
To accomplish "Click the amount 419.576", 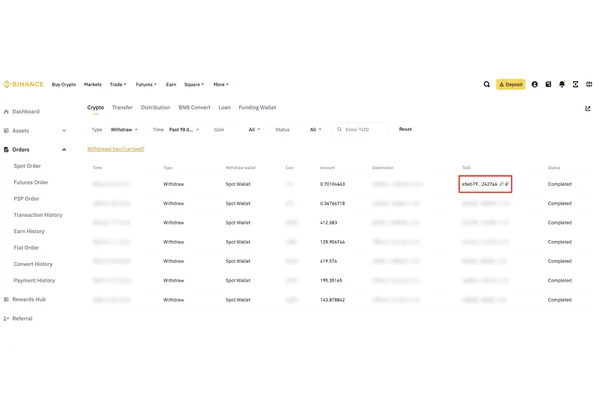I will (x=328, y=261).
